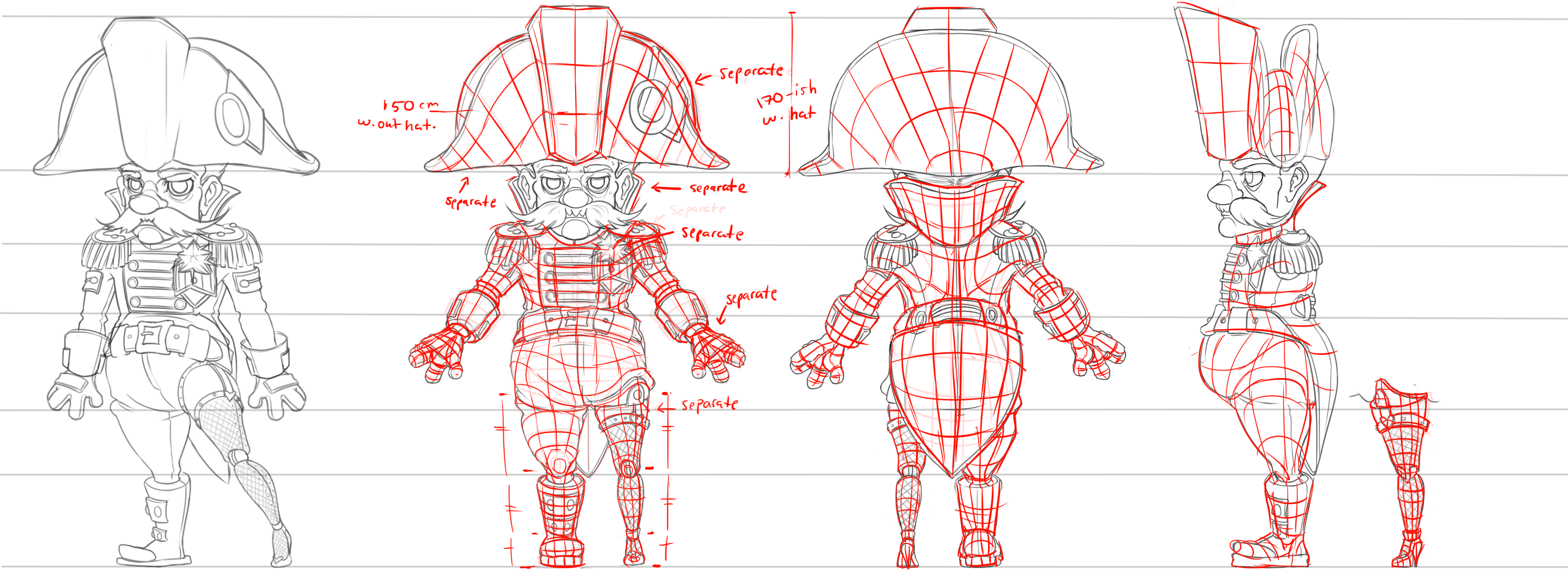
Task: Click the 'separate' label above the right glove
Action: coord(752,296)
